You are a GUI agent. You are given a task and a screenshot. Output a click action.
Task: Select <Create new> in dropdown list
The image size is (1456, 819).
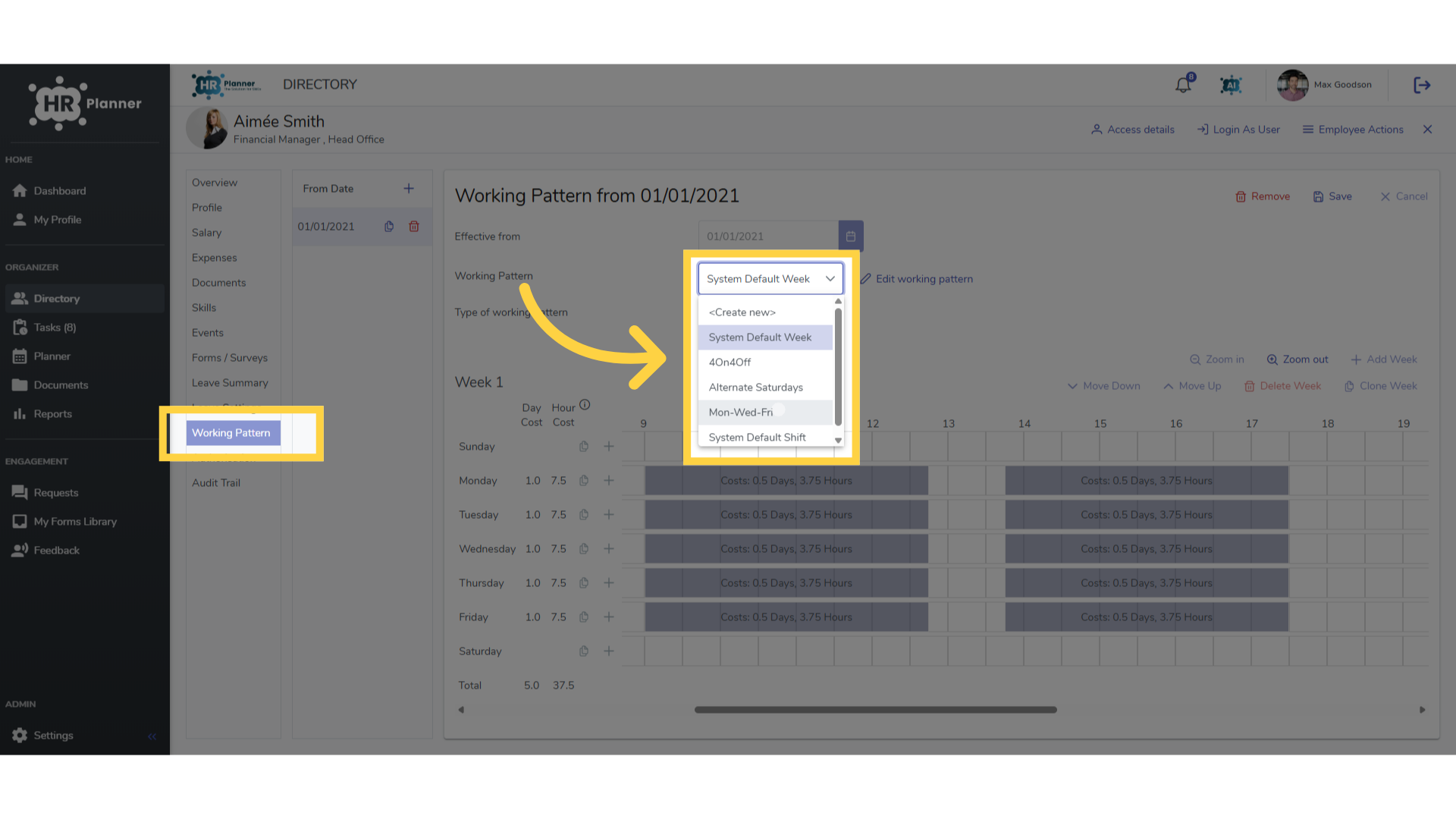click(765, 312)
